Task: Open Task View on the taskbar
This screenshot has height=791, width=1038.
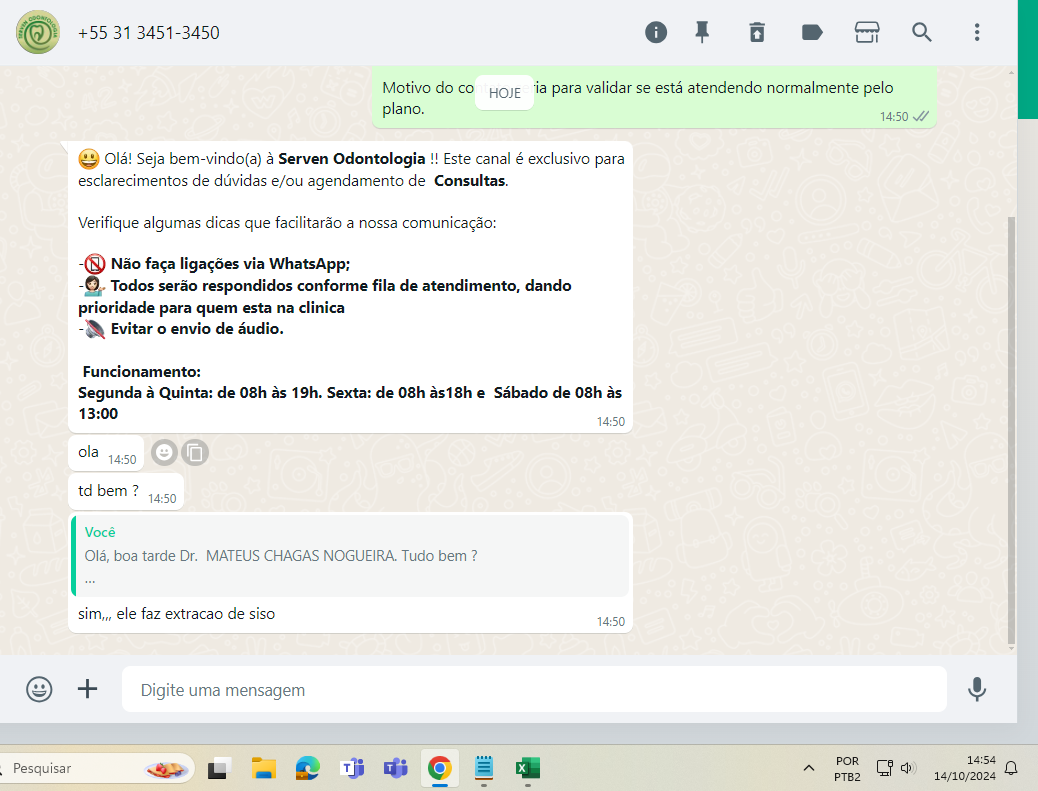Action: coord(219,768)
